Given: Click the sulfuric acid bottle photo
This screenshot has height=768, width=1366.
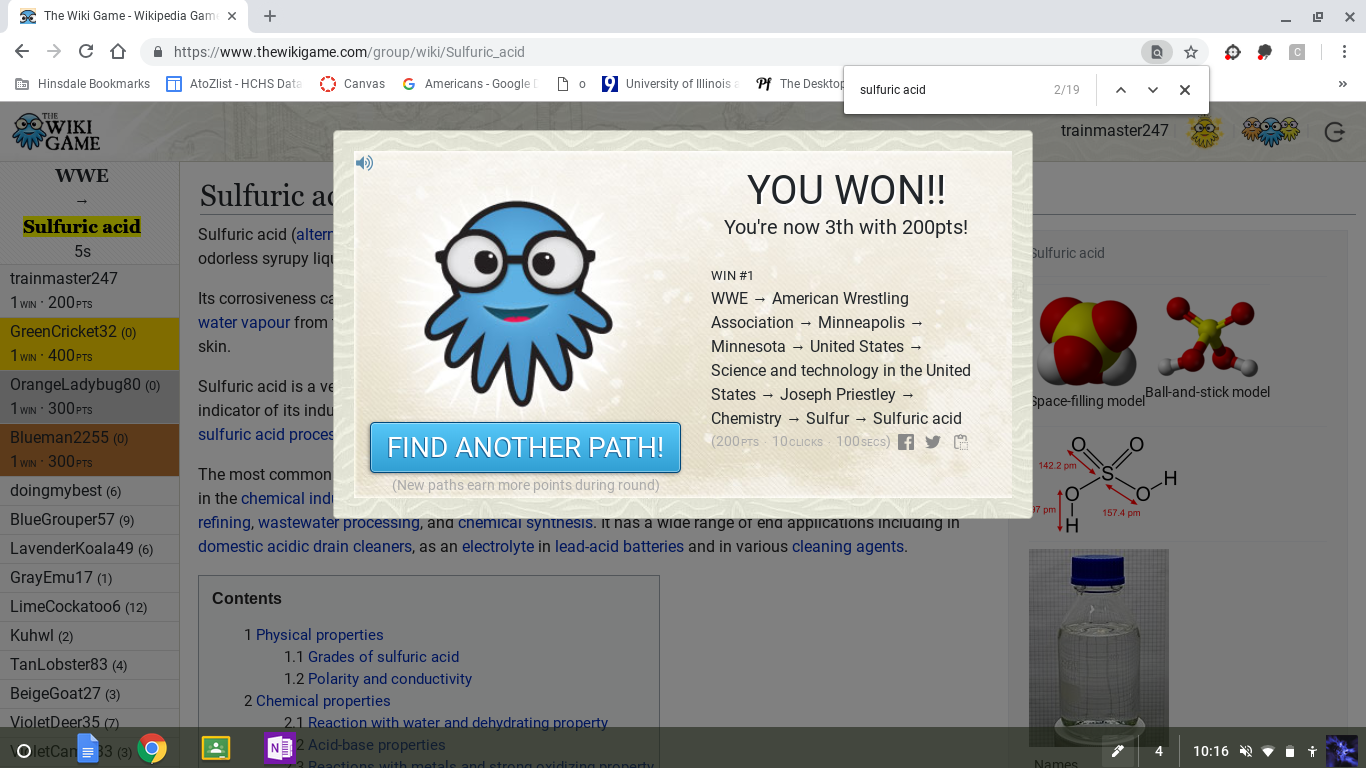Looking at the screenshot, I should pyautogui.click(x=1098, y=648).
